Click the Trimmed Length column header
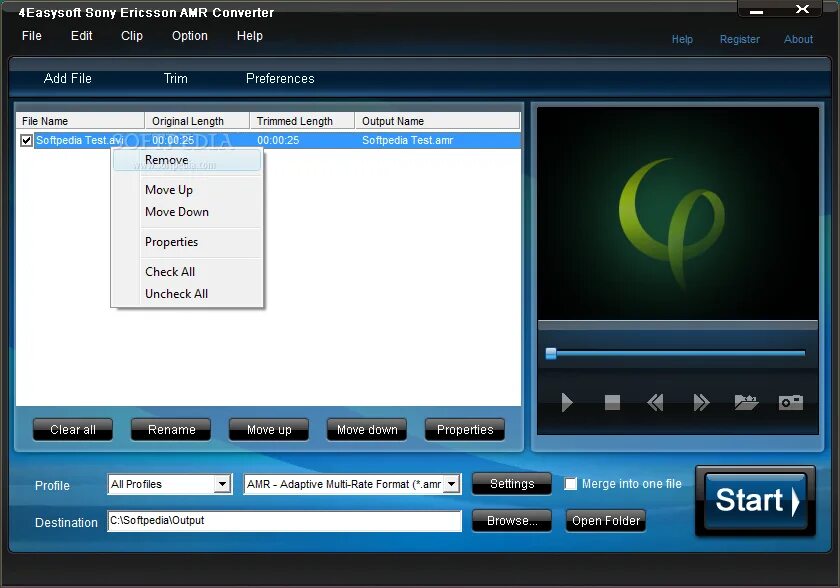 coord(302,121)
